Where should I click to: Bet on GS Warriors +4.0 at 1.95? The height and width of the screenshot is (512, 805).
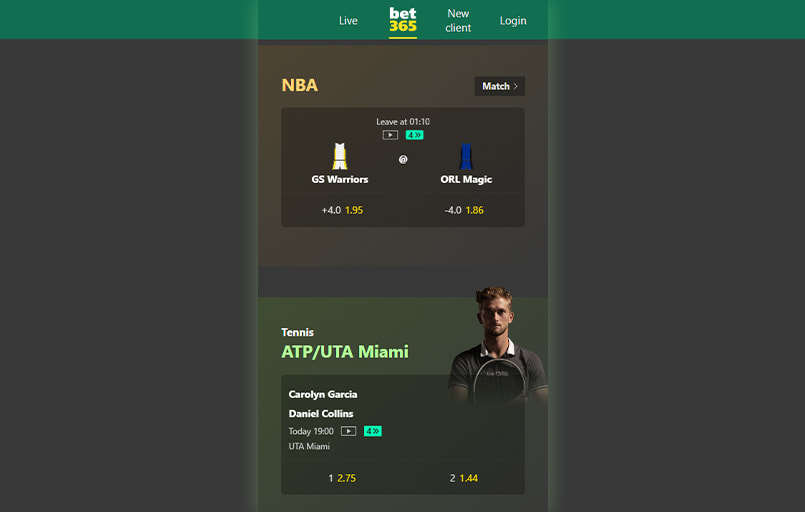click(x=342, y=210)
